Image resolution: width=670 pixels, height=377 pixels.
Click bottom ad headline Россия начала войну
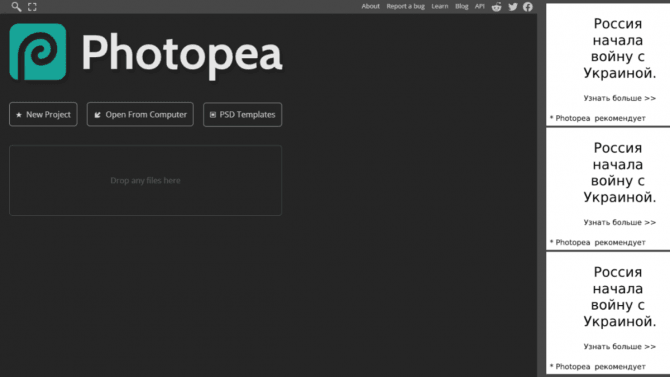click(x=619, y=297)
